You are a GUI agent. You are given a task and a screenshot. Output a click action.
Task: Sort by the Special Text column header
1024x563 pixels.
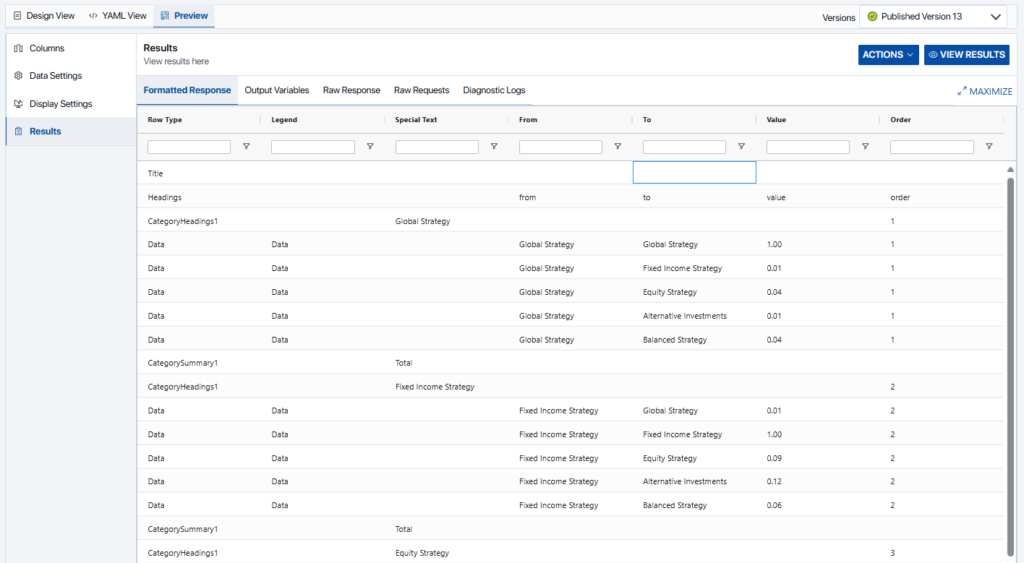coord(416,120)
